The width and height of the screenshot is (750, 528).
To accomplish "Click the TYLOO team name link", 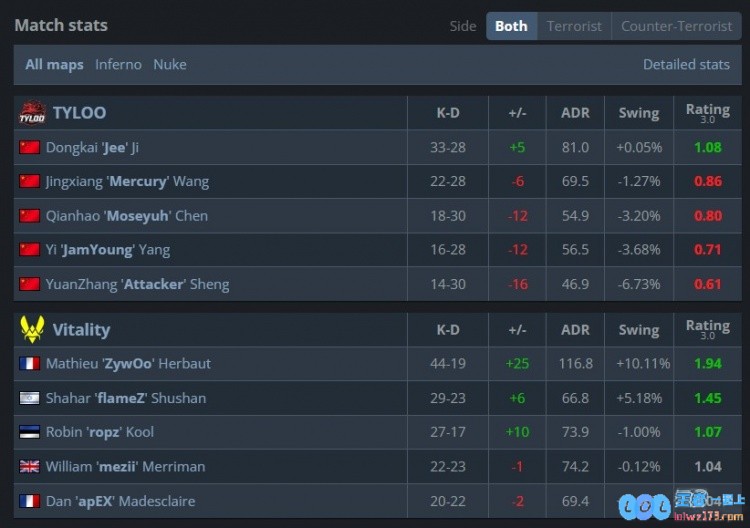I will point(79,113).
